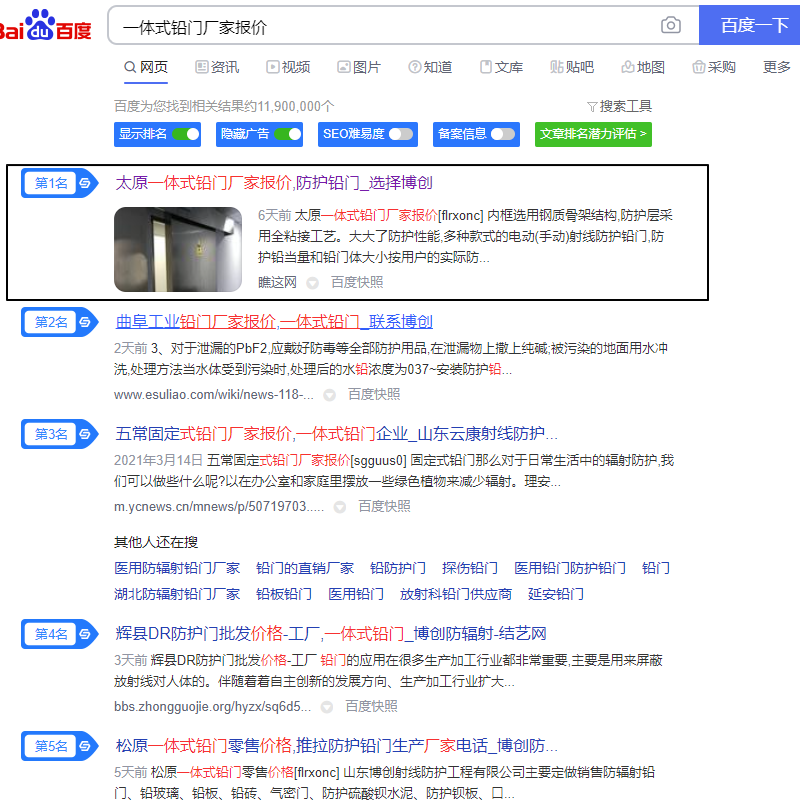Expand the dropdown arrow after bbs.zhongguojie.org URL

[327, 707]
